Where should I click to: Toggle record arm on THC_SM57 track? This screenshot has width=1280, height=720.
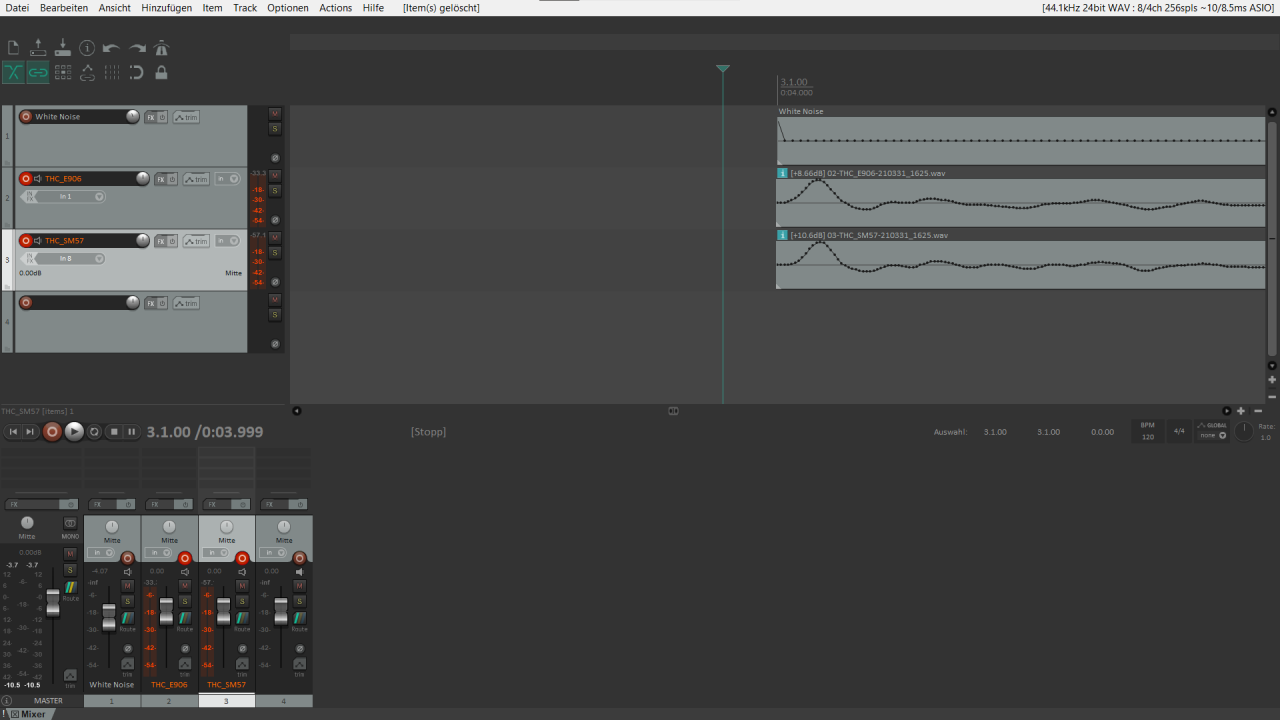pos(26,241)
